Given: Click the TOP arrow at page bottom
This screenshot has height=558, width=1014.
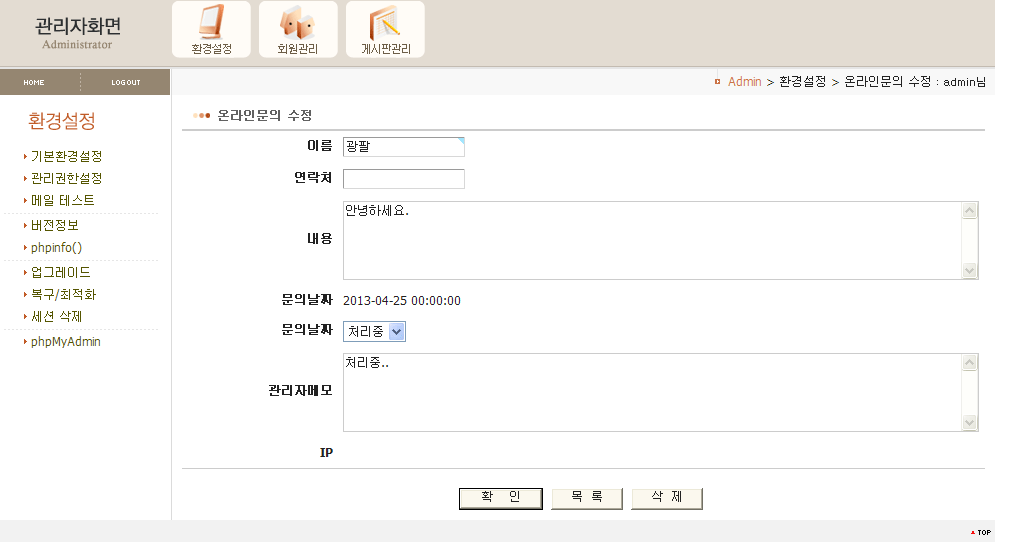Looking at the screenshot, I should click(980, 532).
